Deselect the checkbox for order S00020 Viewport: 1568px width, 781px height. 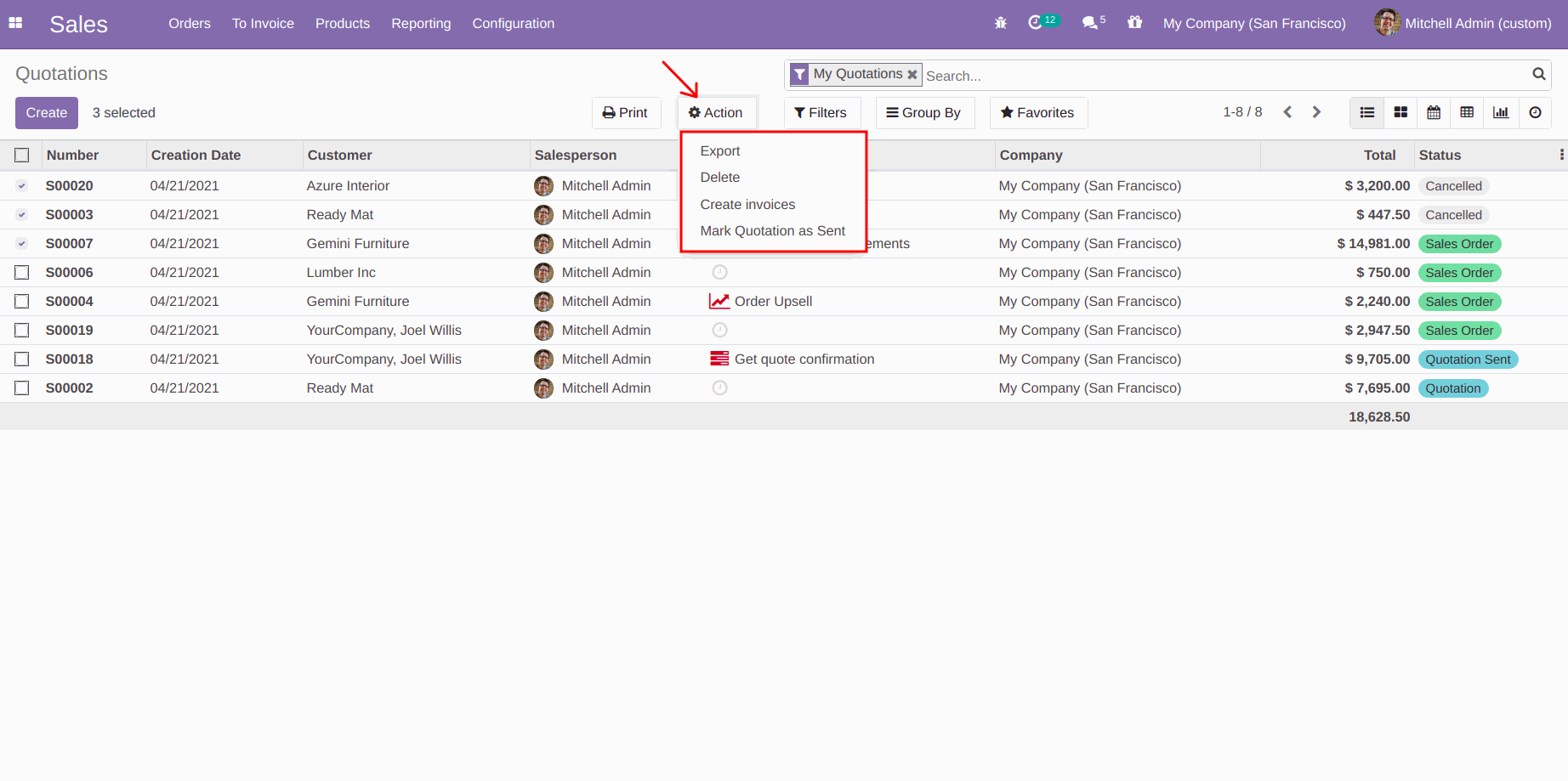(x=22, y=185)
